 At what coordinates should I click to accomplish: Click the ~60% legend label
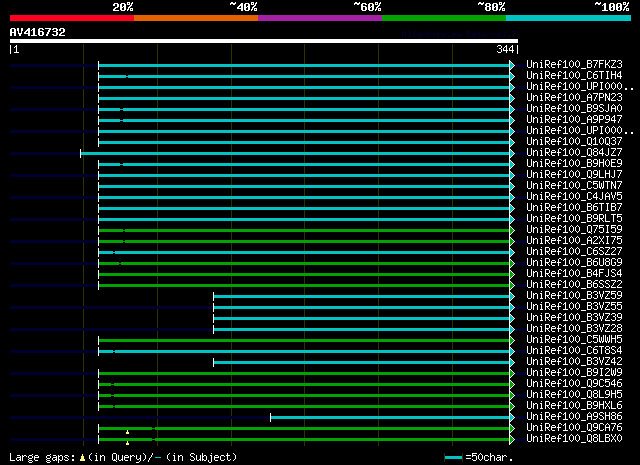tap(367, 7)
